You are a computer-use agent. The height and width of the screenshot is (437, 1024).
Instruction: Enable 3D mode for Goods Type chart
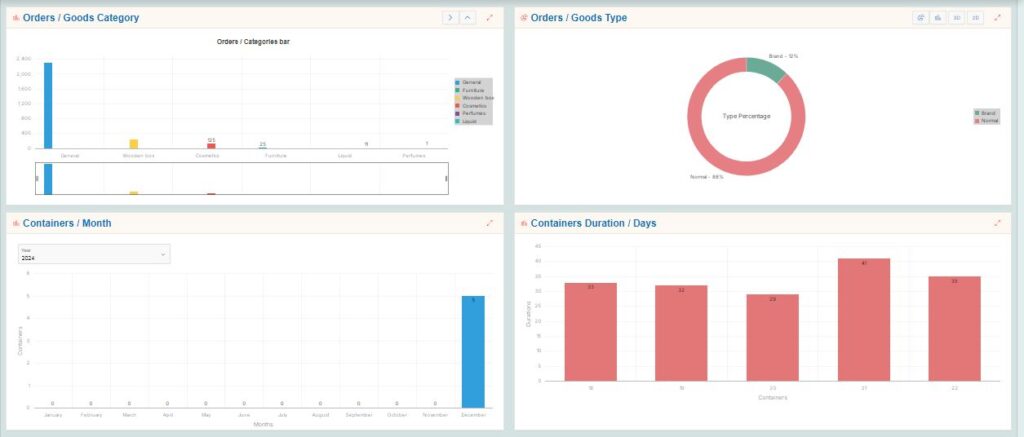957,18
